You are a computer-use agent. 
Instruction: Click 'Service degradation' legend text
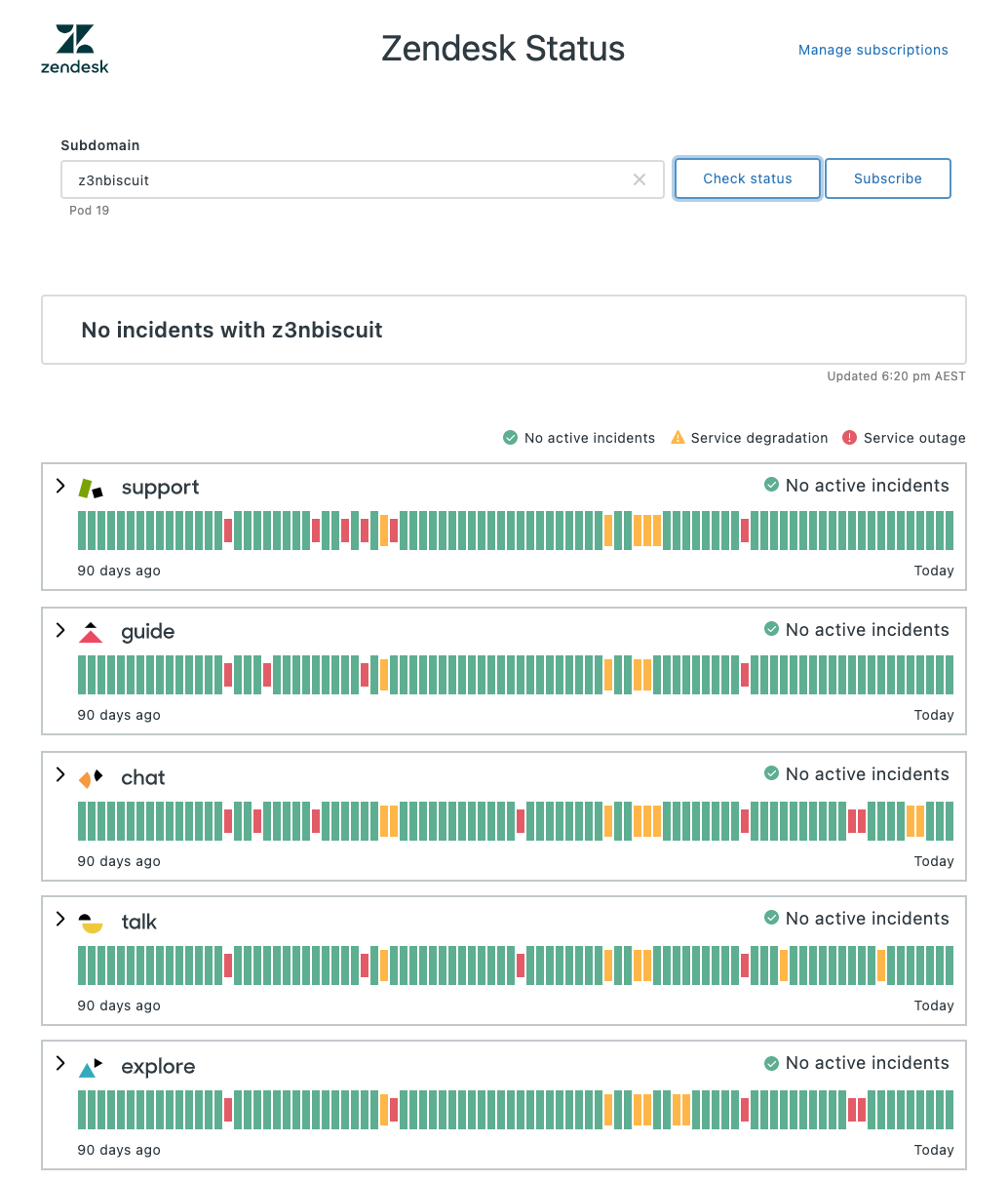(x=759, y=438)
